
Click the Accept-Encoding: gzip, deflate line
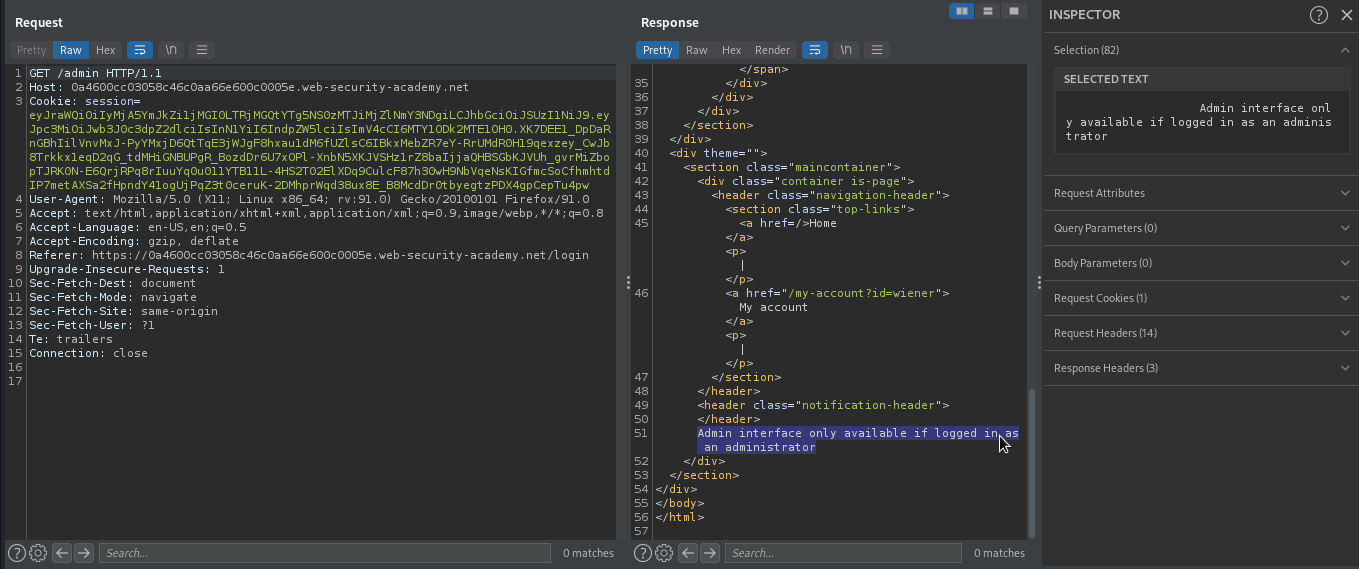(134, 241)
